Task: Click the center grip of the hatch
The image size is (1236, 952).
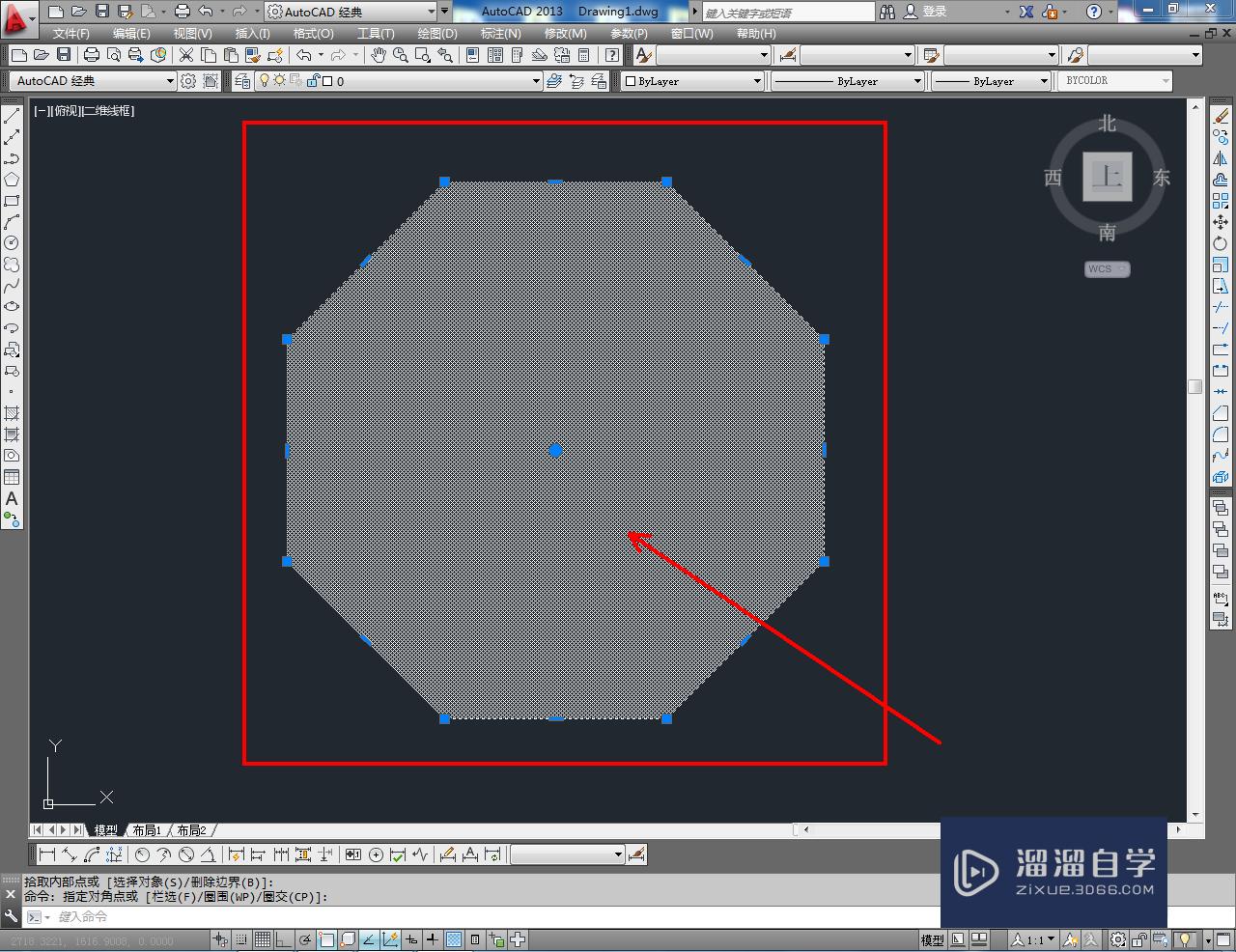Action: (x=555, y=451)
